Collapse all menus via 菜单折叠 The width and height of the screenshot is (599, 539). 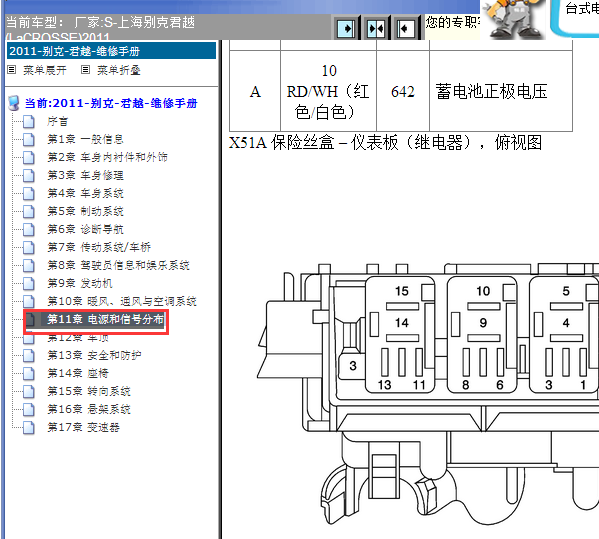point(118,70)
